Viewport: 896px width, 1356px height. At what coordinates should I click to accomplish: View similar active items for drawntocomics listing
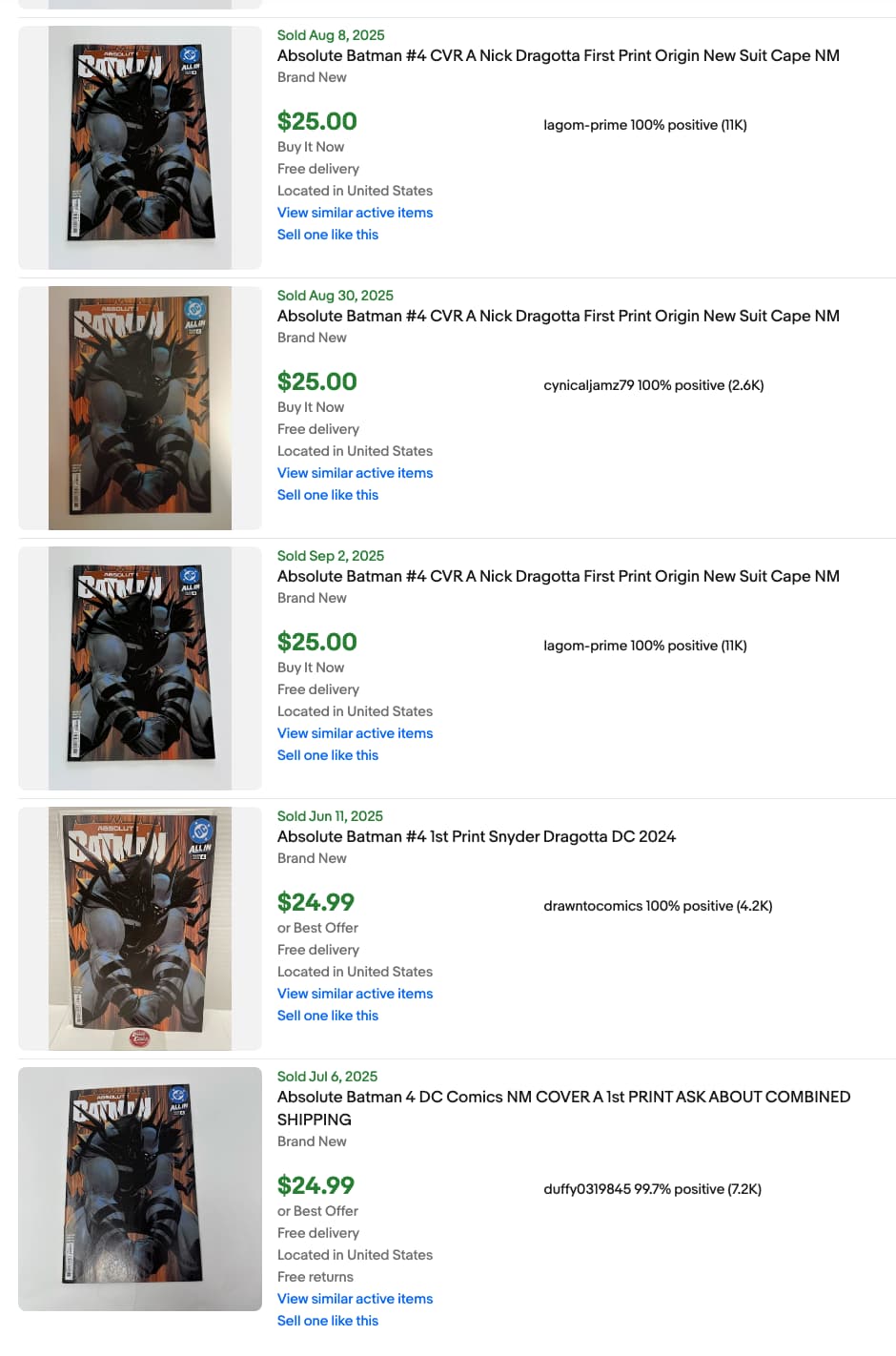pos(355,994)
